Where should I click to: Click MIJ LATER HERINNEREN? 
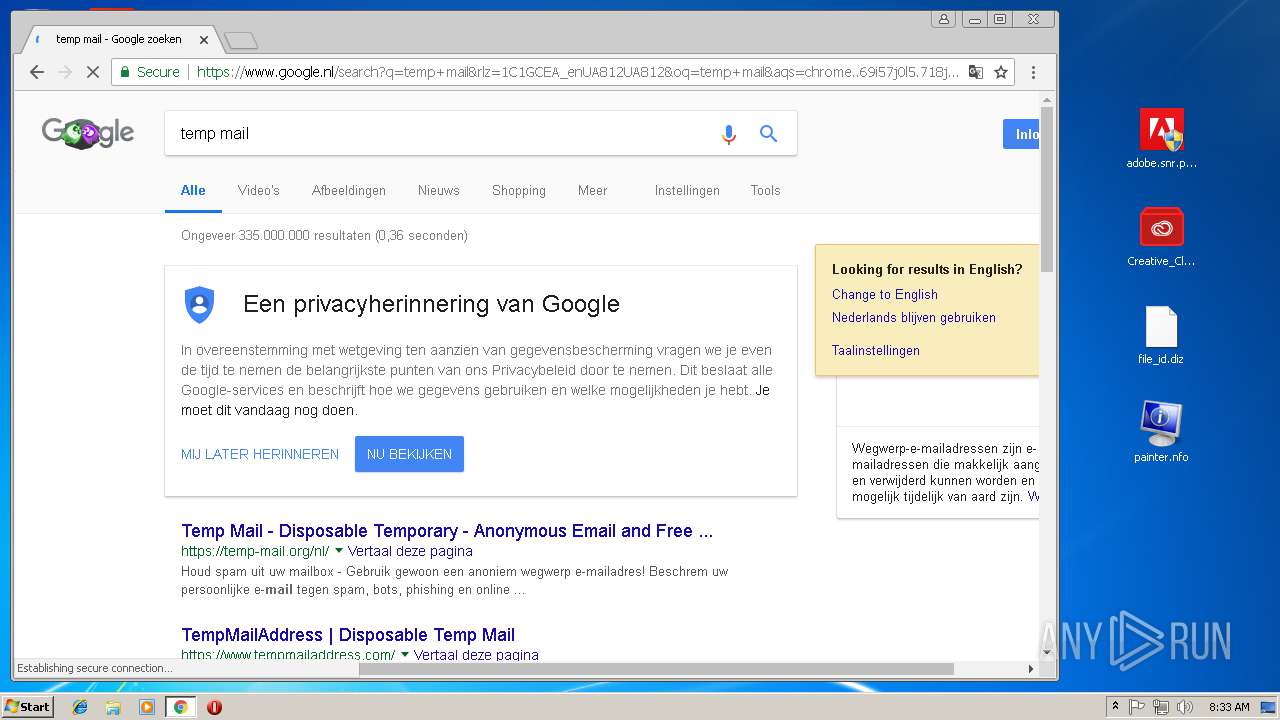(x=260, y=454)
